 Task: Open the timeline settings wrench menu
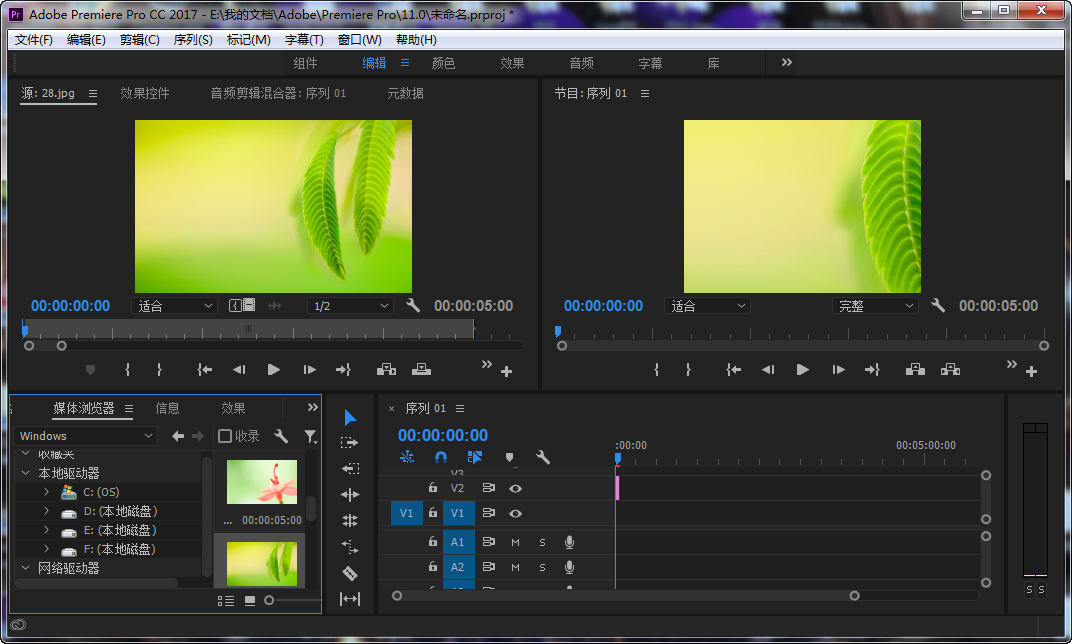[x=544, y=457]
